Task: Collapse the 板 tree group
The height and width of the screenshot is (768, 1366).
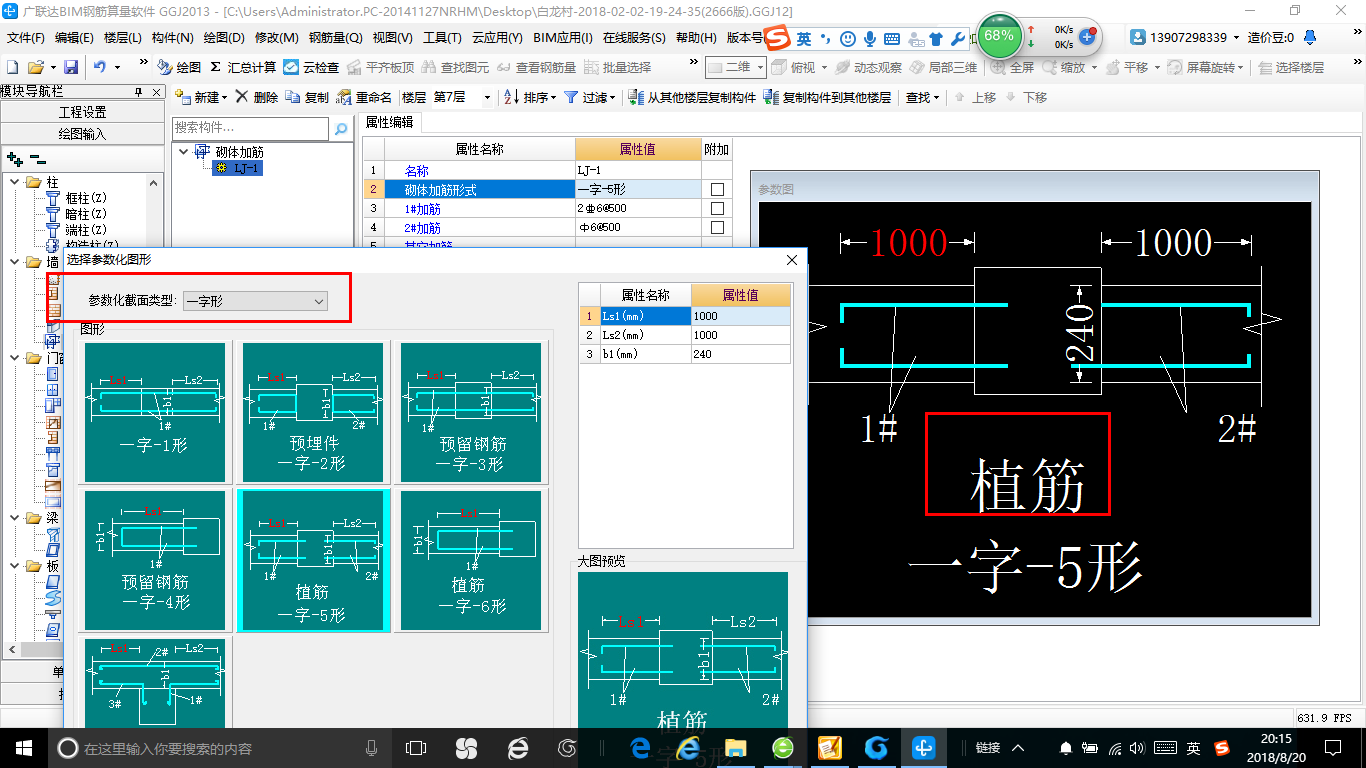Action: coord(15,566)
